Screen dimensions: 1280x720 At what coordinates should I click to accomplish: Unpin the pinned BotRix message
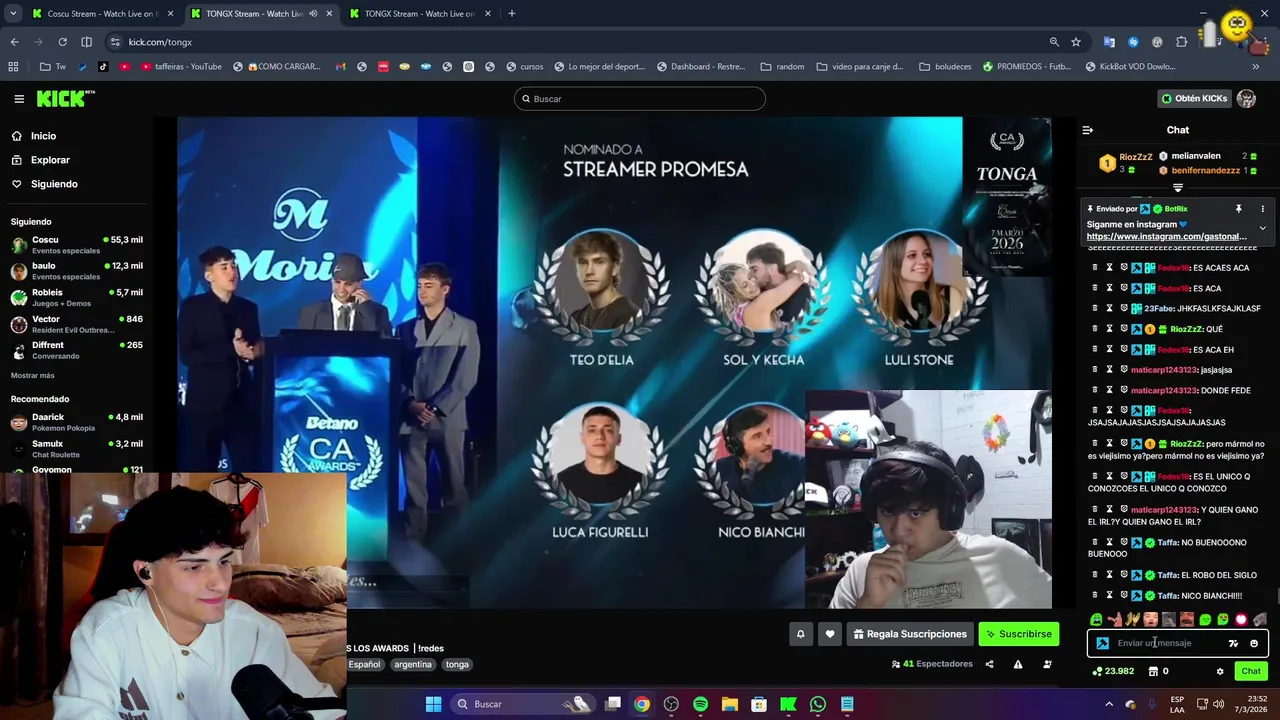pos(1238,209)
